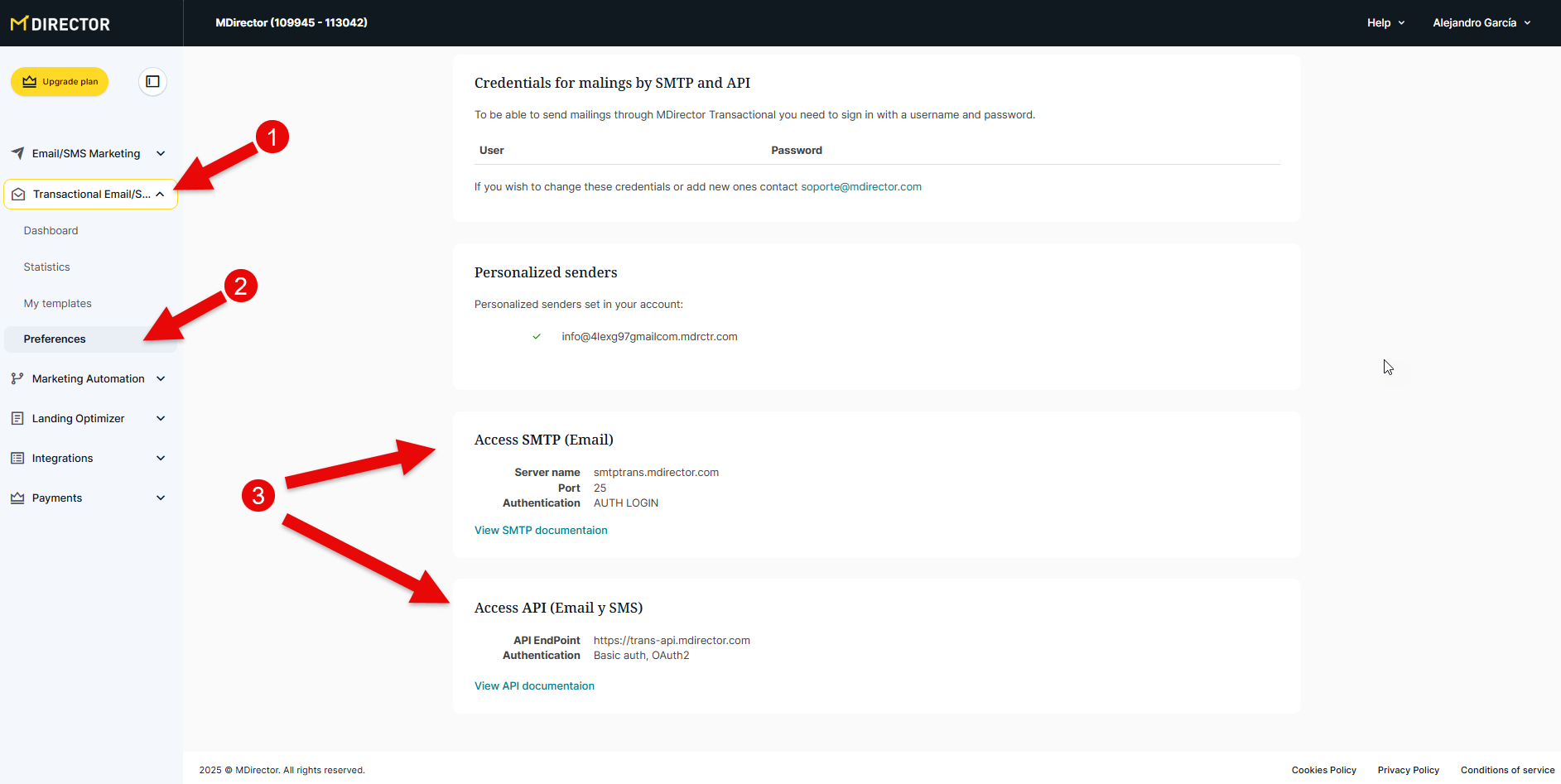Image resolution: width=1561 pixels, height=784 pixels.
Task: Click the Transactional Email envelope icon
Action: [x=18, y=195]
